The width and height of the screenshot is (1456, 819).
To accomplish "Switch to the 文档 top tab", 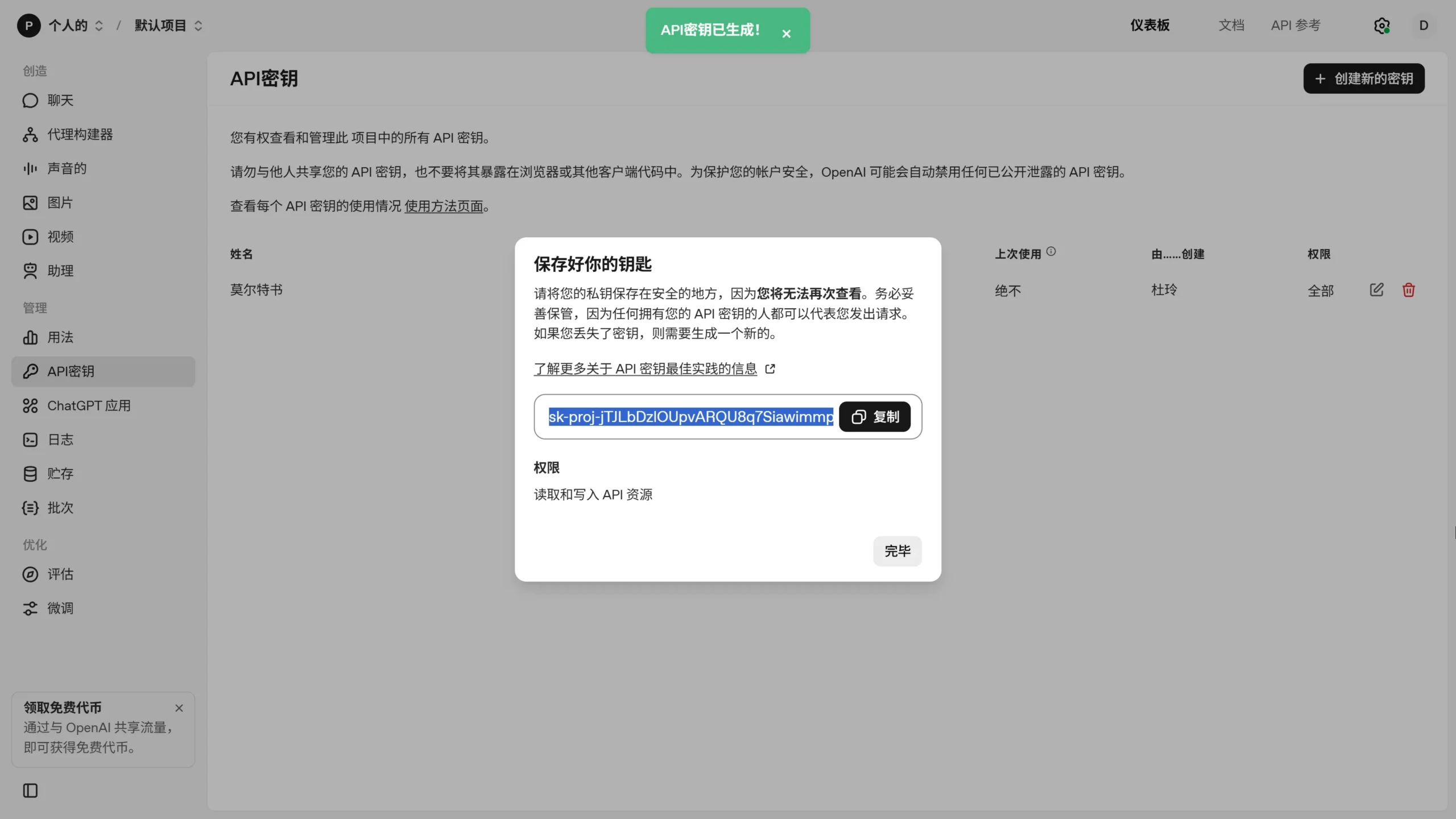I will (x=1231, y=26).
